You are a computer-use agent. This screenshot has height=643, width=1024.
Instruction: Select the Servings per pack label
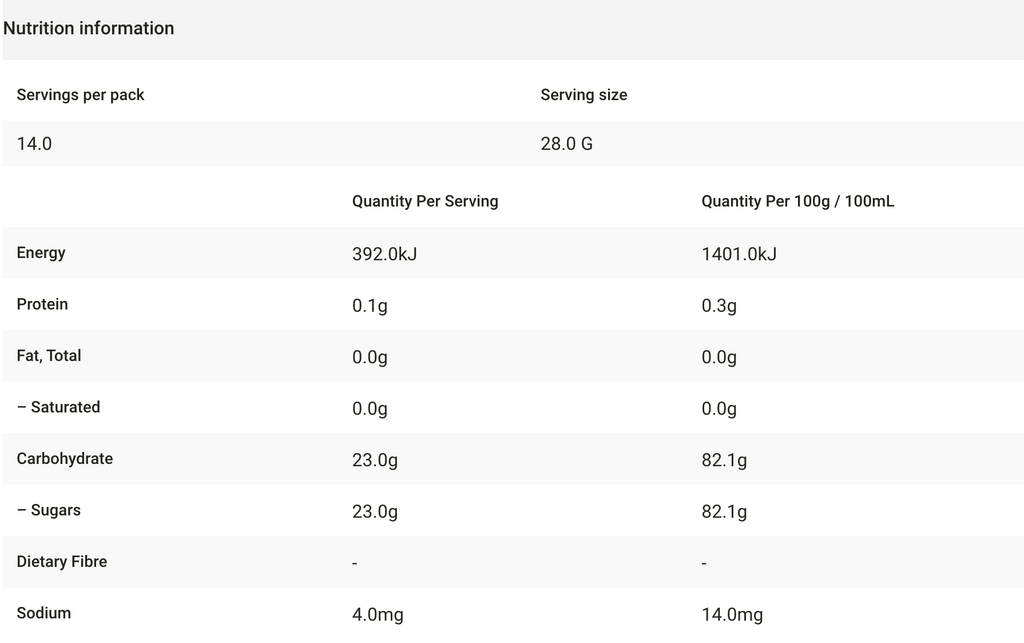click(81, 95)
